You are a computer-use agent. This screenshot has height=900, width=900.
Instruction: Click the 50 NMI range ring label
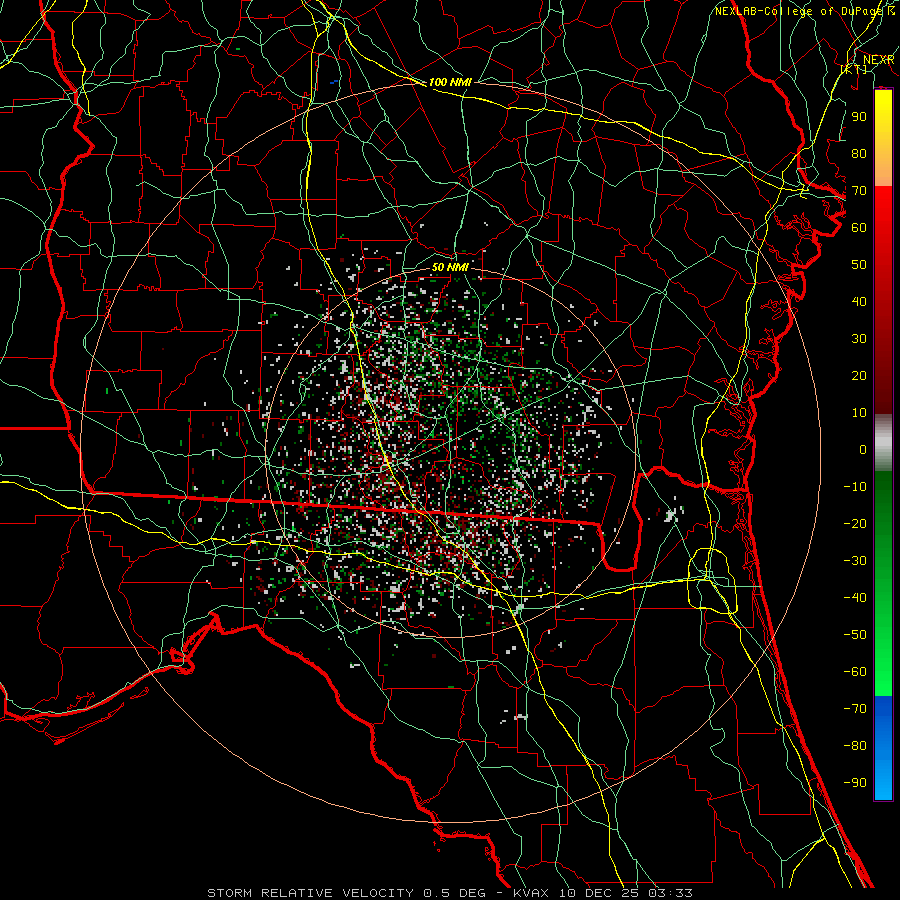coord(450,267)
